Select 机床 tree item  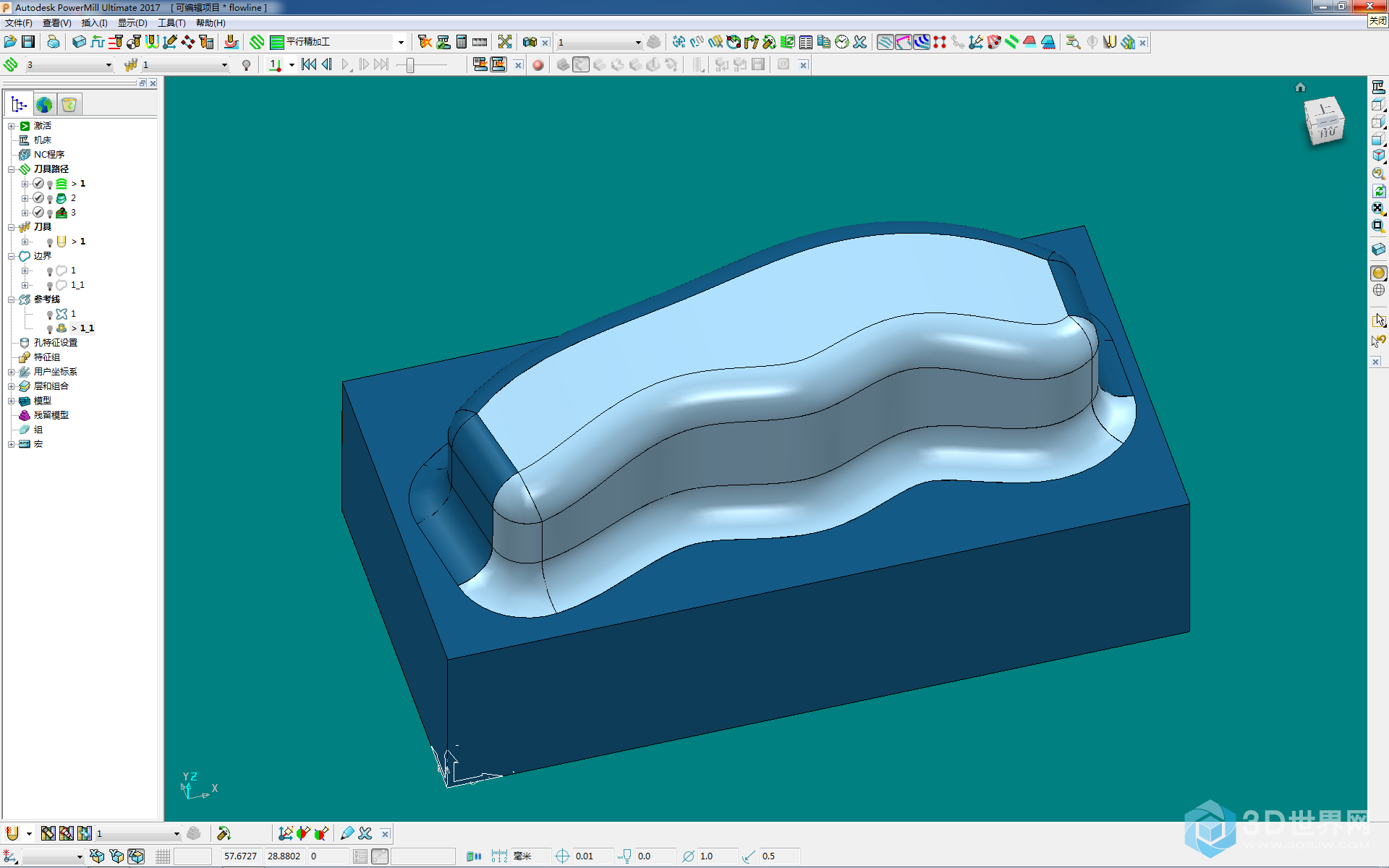(43, 140)
